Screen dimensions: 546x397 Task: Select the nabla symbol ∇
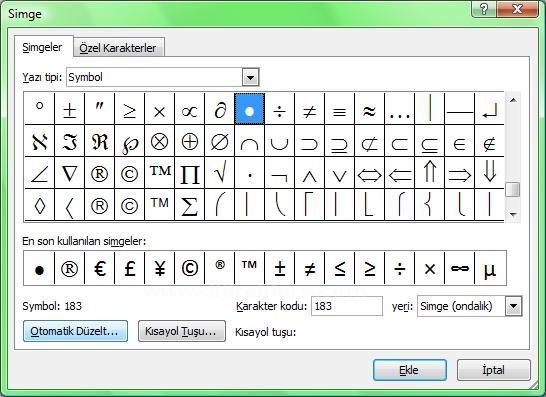[x=70, y=173]
